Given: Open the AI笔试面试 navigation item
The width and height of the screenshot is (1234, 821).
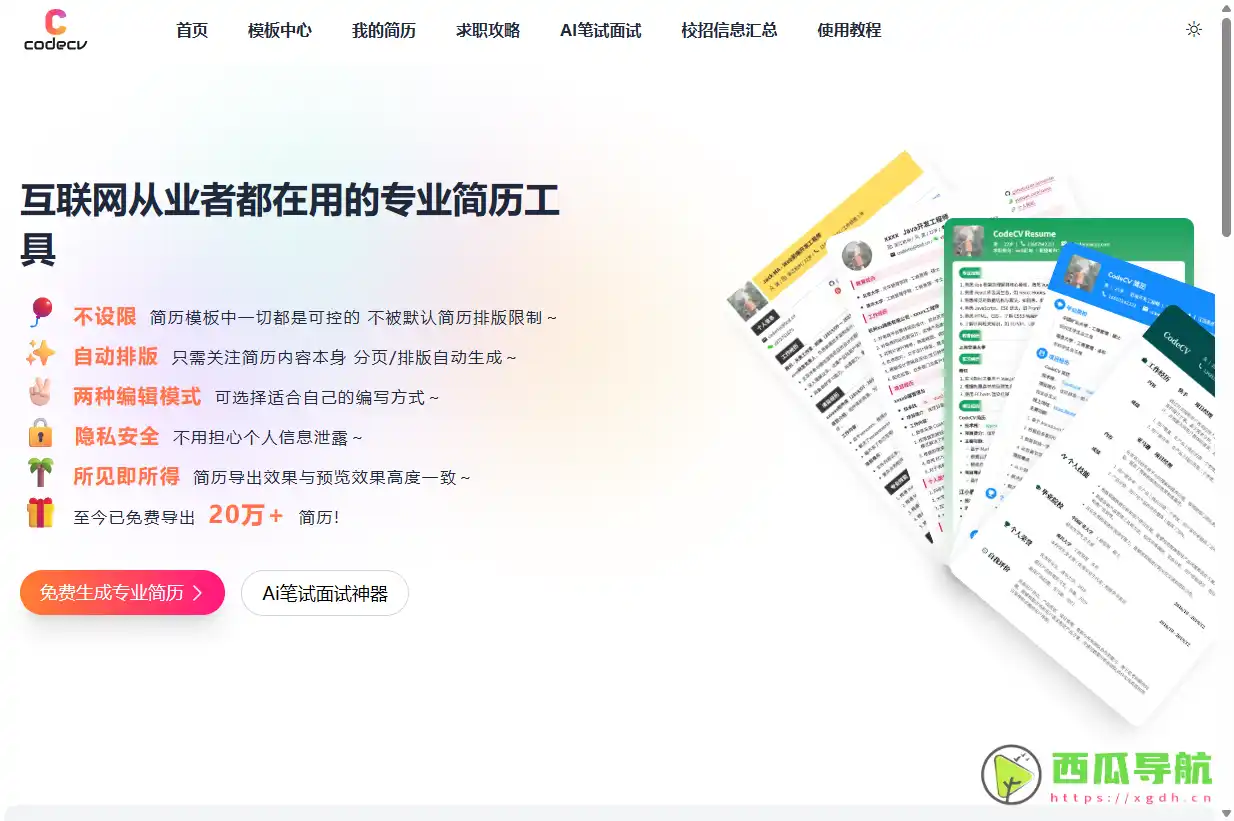Looking at the screenshot, I should click(599, 30).
